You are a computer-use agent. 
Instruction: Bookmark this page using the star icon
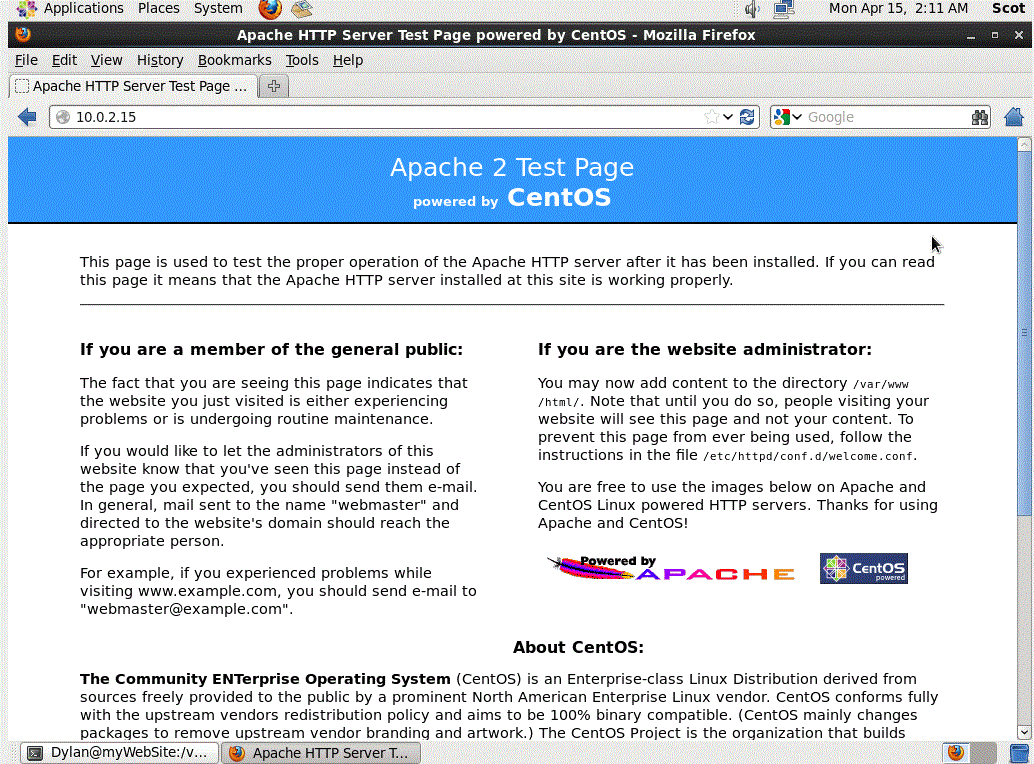713,117
